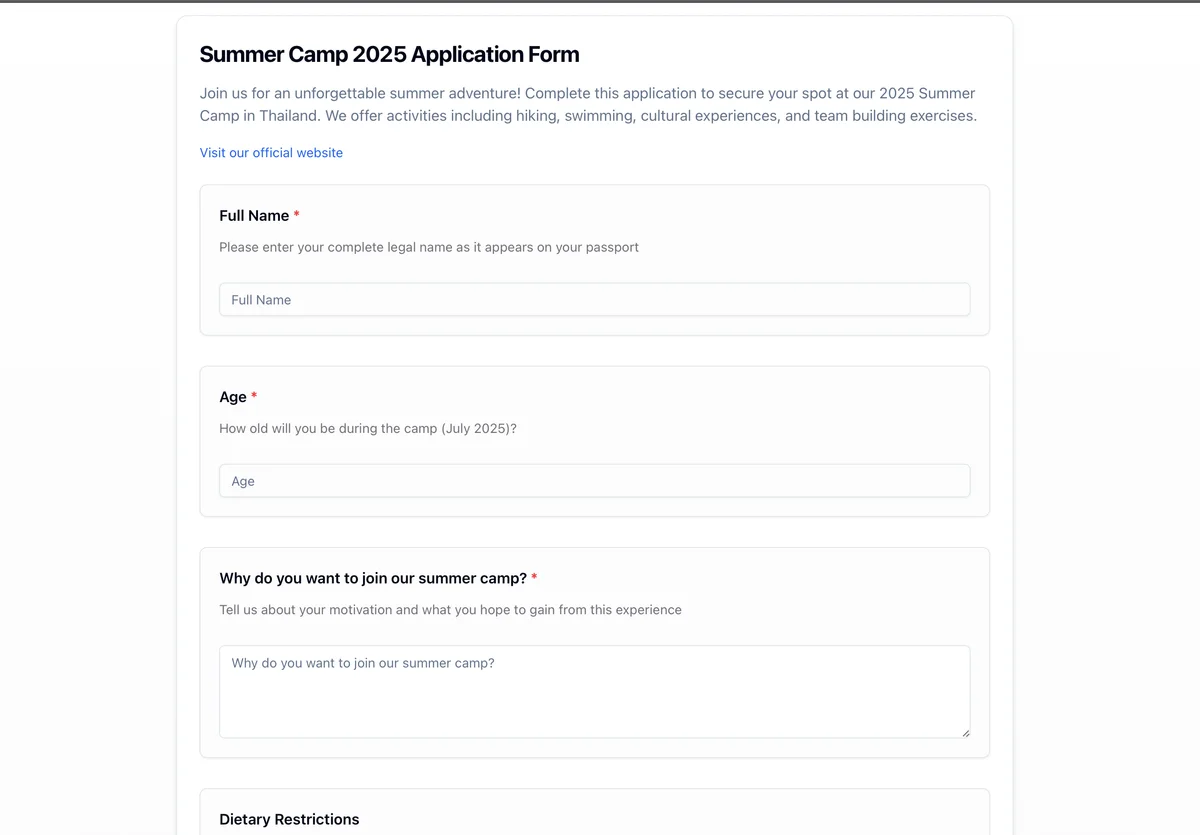Viewport: 1200px width, 835px height.
Task: Select the "Dietary Restrictions" section heading
Action: [x=289, y=819]
